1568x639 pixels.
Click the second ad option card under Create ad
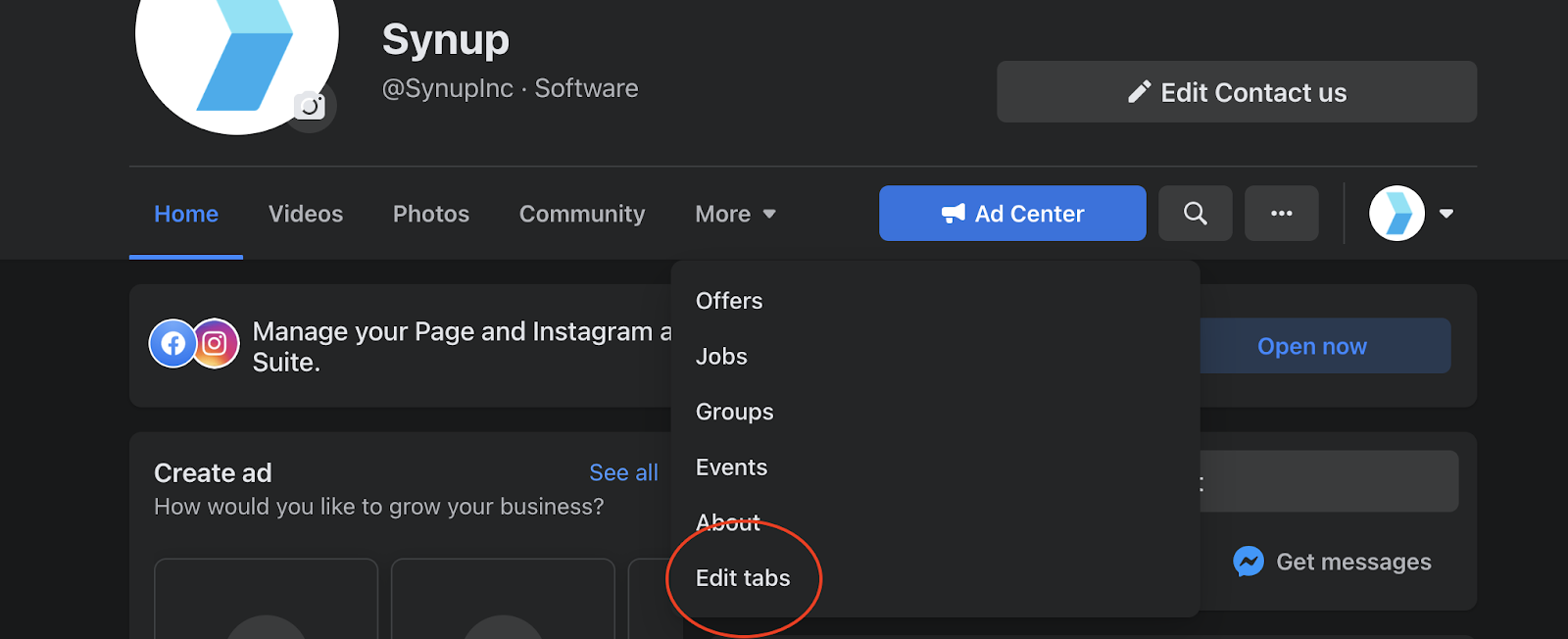503,599
